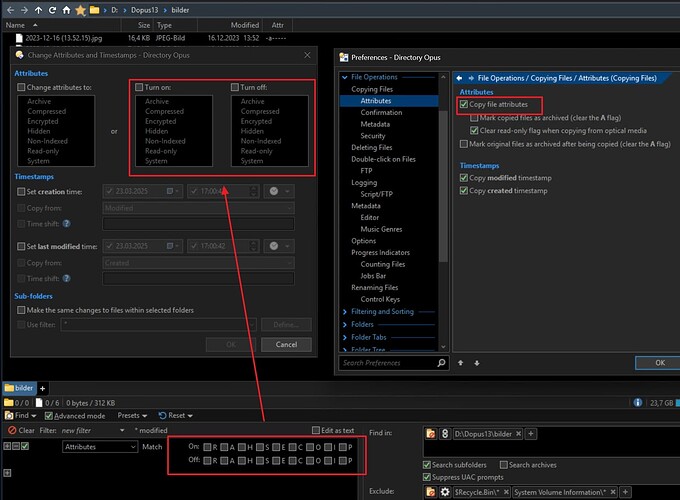Select Metadata under Copying Files
This screenshot has height=500, width=680.
[375, 124]
